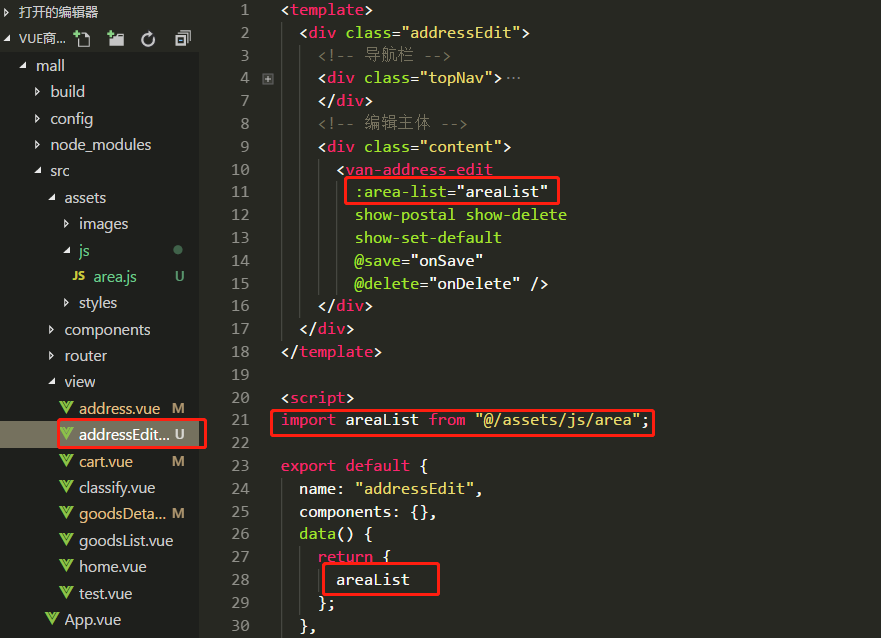The height and width of the screenshot is (638, 881).
Task: Expand the node_modules folder
Action: click(x=37, y=144)
